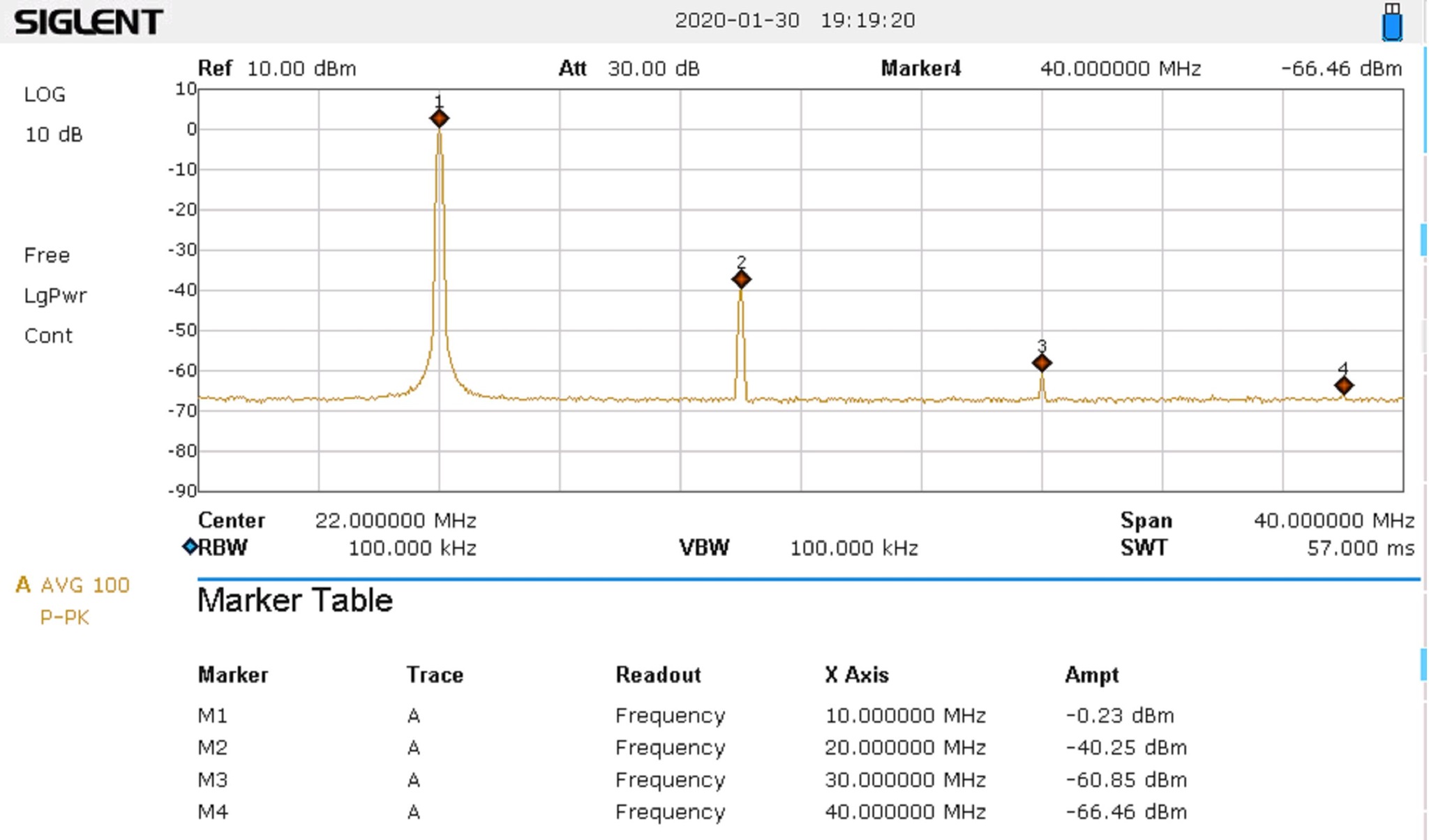Click the USB drive icon
The height and width of the screenshot is (840, 1429).
tap(1392, 22)
